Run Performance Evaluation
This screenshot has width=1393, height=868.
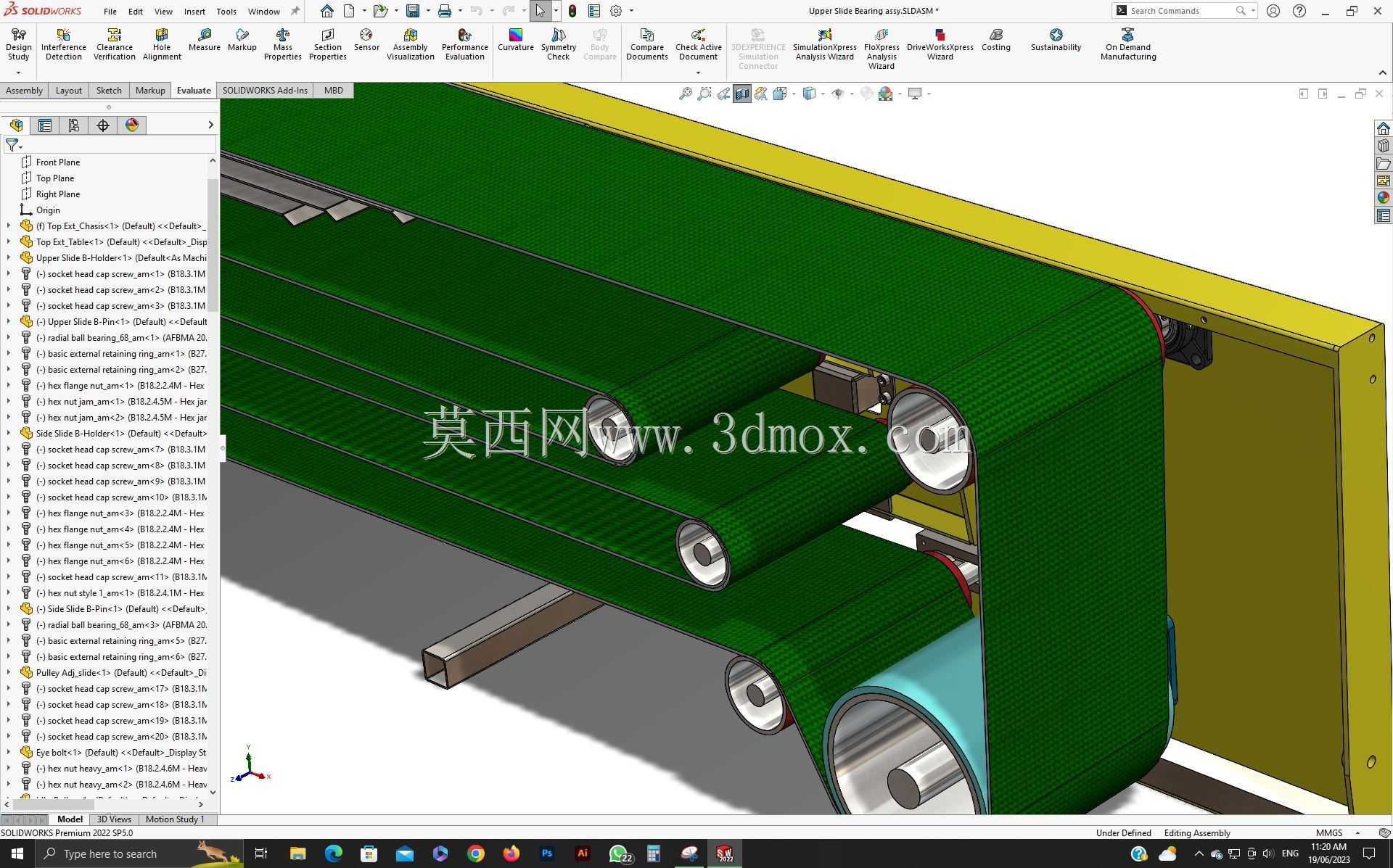[x=464, y=45]
